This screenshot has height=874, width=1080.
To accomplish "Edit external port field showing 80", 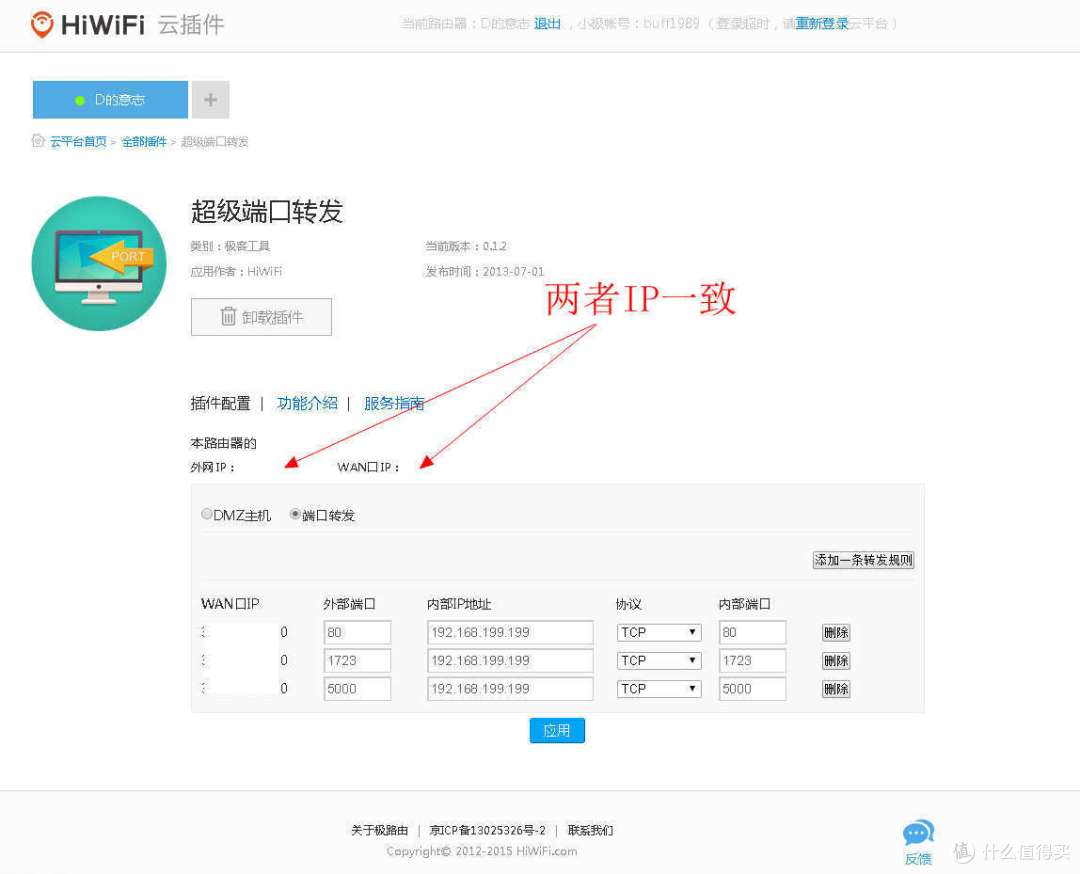I will coord(357,632).
